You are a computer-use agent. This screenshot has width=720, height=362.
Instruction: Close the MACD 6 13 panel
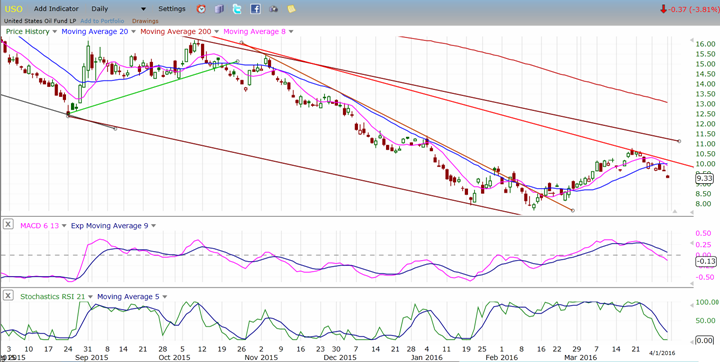[8, 224]
